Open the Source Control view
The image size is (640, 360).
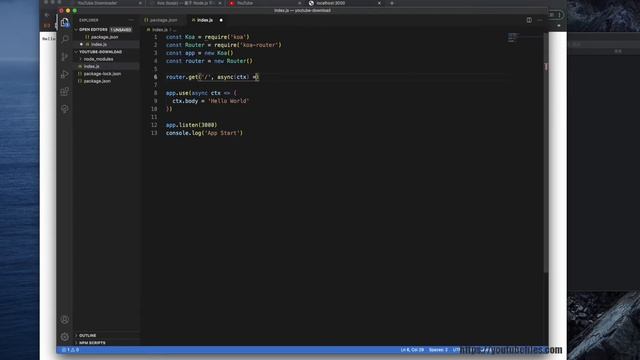[65, 57]
